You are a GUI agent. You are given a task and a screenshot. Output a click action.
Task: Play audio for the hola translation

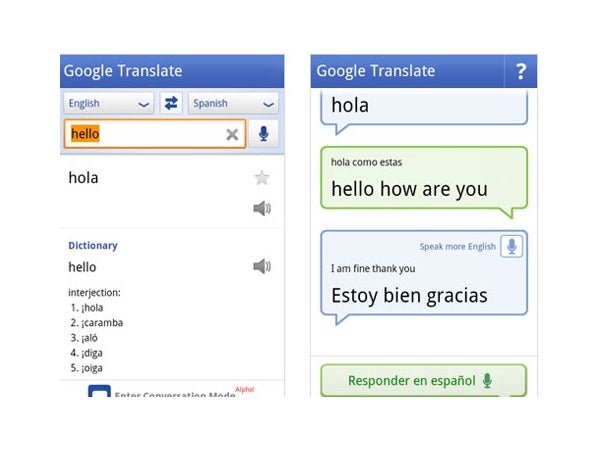[x=262, y=209]
